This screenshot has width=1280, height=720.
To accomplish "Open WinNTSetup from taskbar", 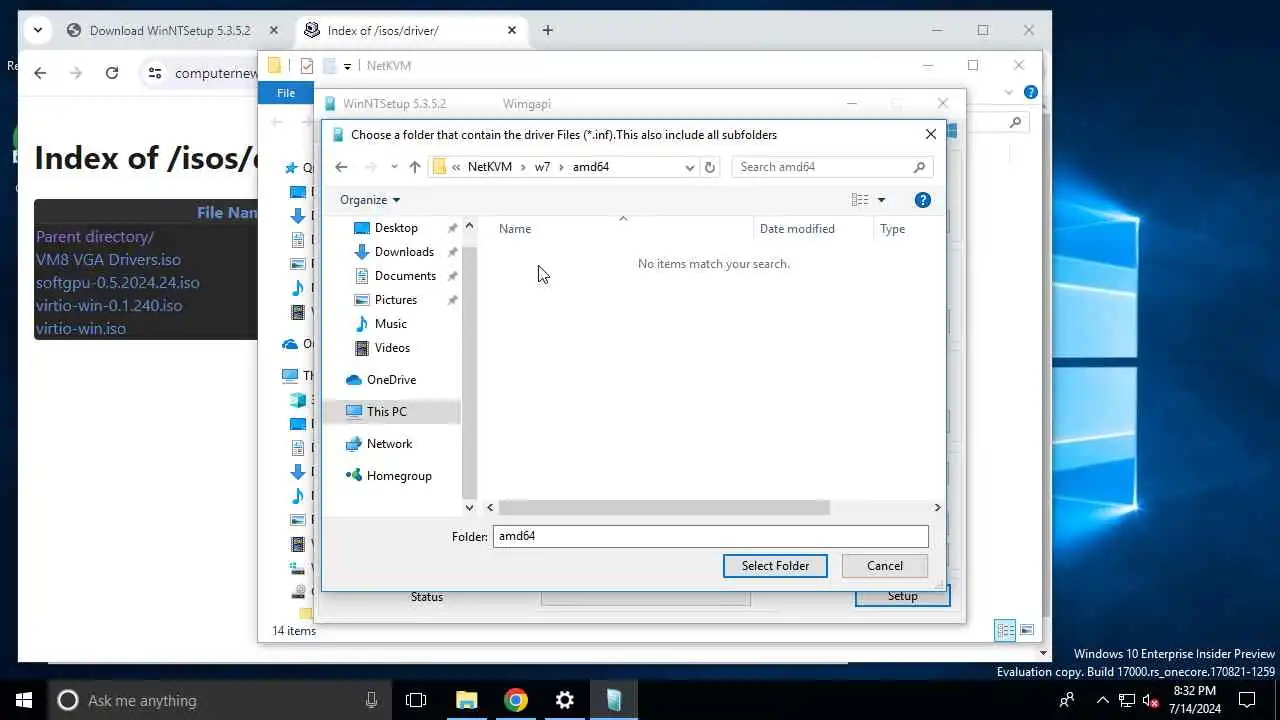I will click(614, 700).
